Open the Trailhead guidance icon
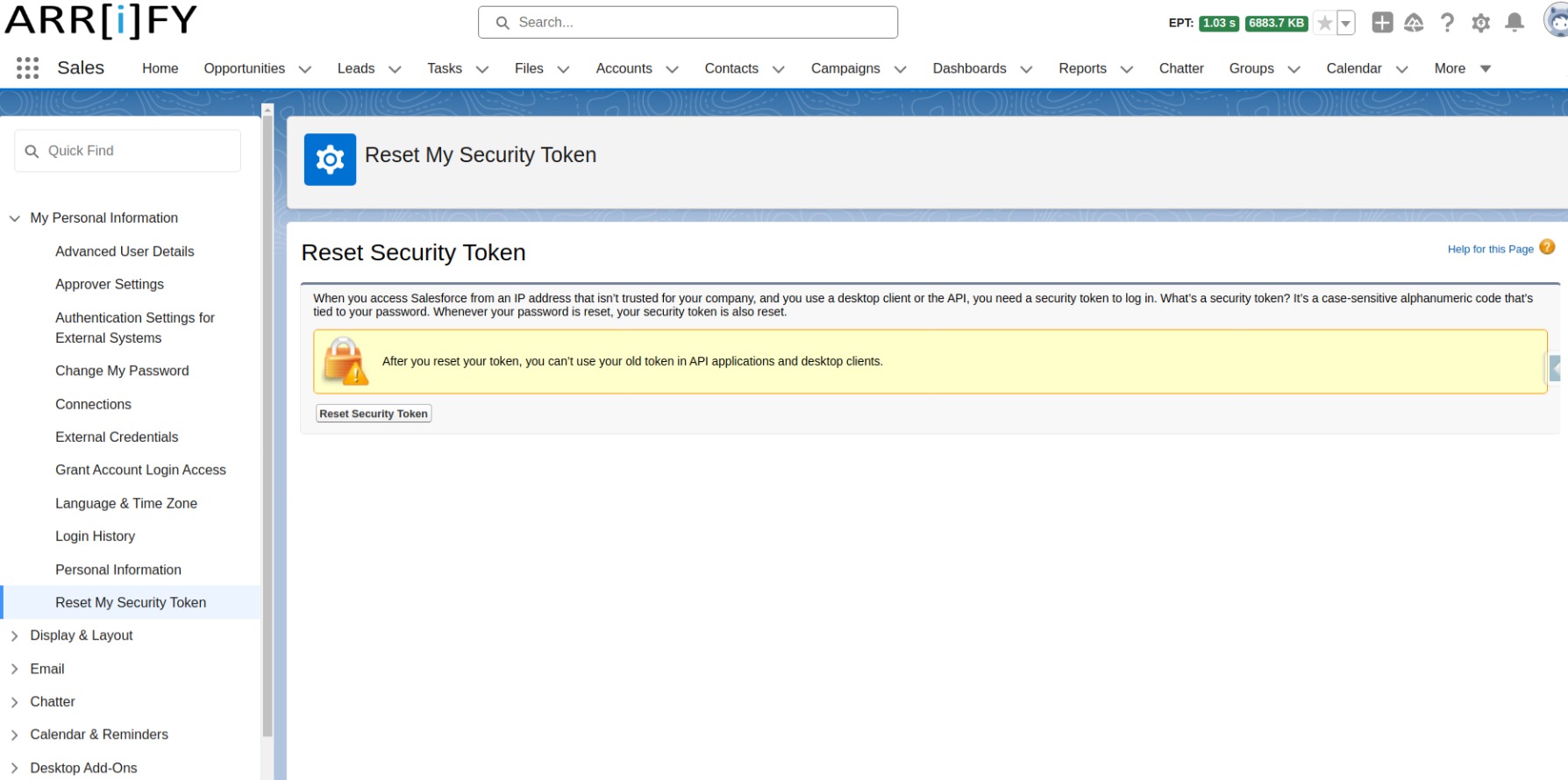 (1414, 23)
